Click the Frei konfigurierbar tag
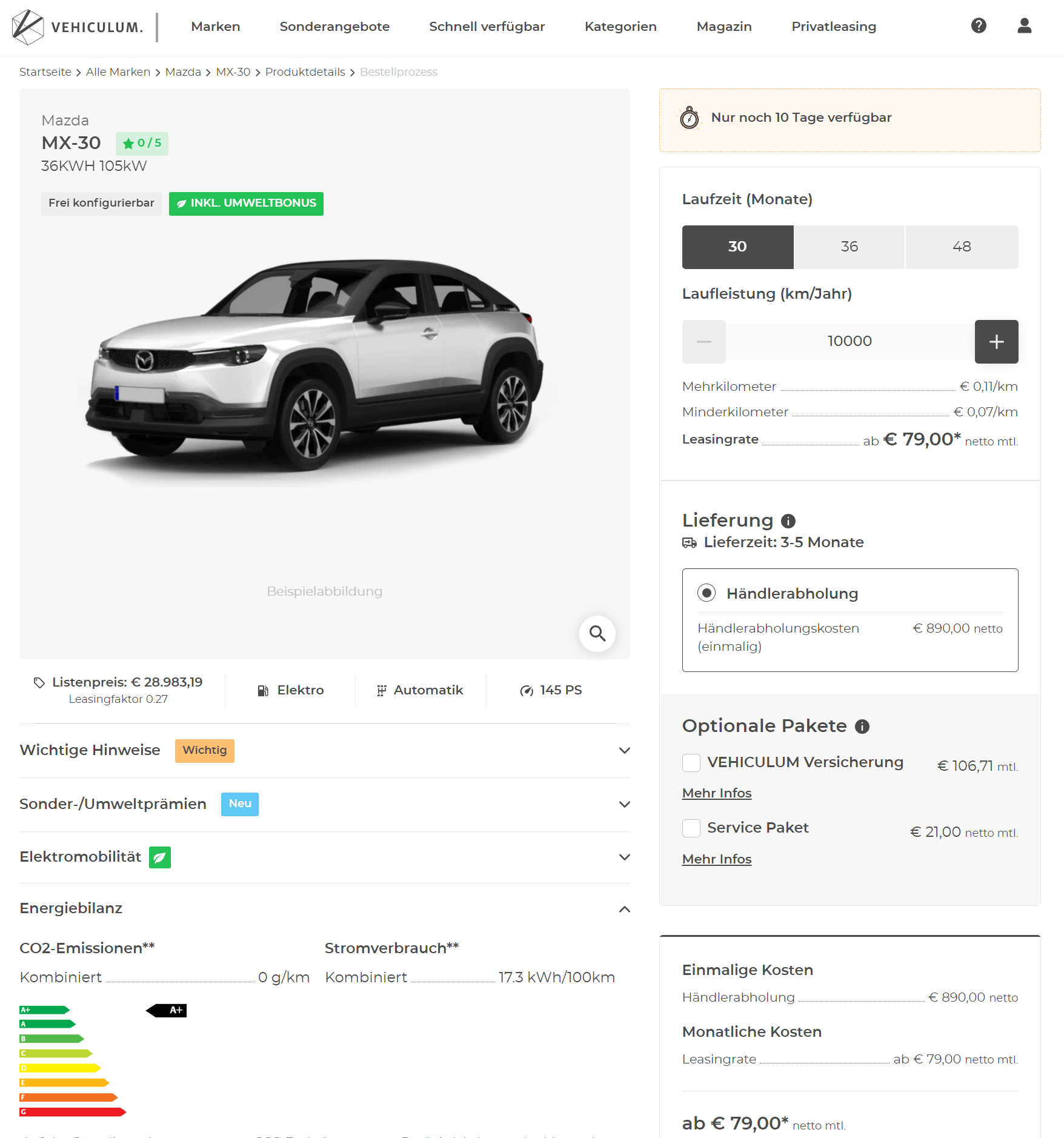The width and height of the screenshot is (1064, 1138). [x=101, y=204]
